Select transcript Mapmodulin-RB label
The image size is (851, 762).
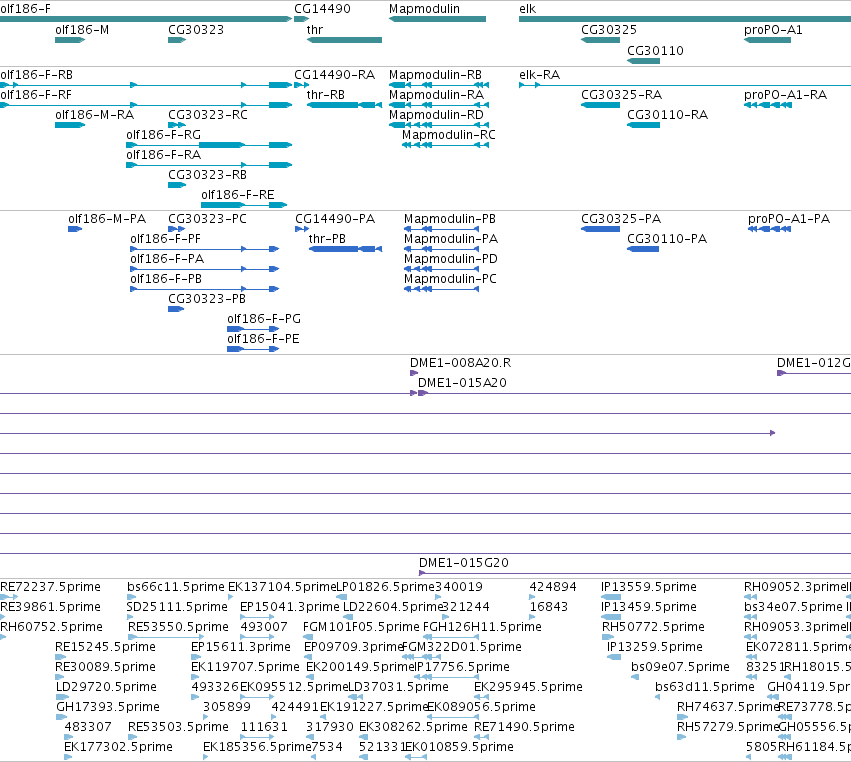[435, 75]
